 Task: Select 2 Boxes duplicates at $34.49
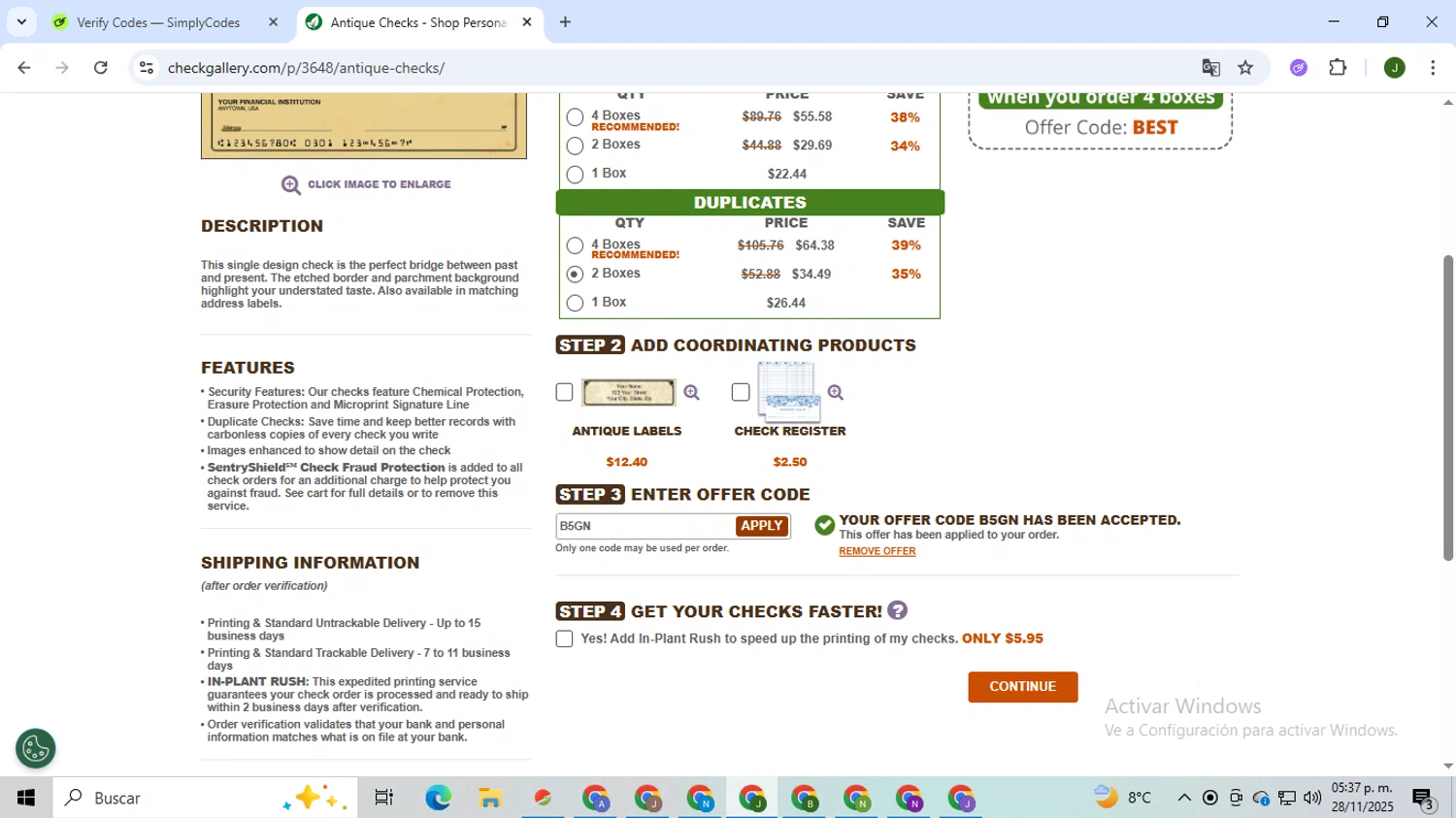tap(575, 275)
